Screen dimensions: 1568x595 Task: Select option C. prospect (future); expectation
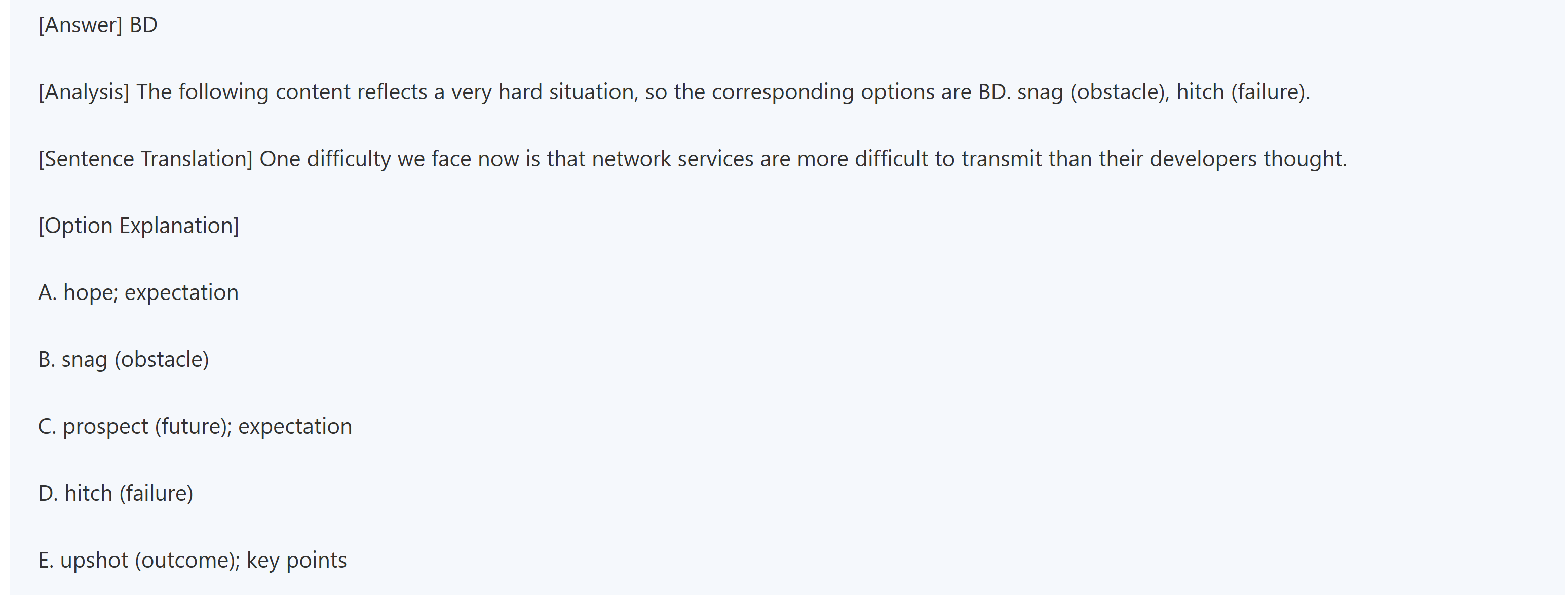tap(195, 427)
